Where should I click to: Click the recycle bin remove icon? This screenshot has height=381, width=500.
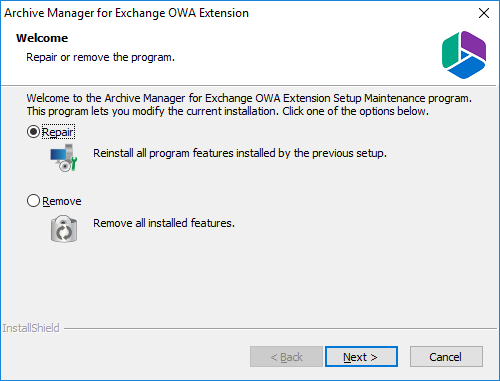pyautogui.click(x=64, y=229)
